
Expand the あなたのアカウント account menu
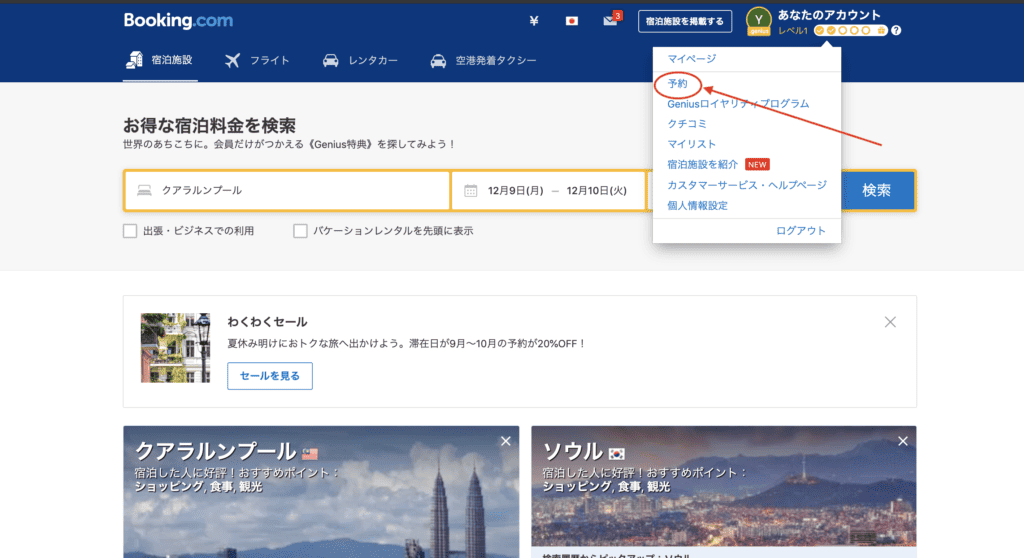tap(829, 15)
